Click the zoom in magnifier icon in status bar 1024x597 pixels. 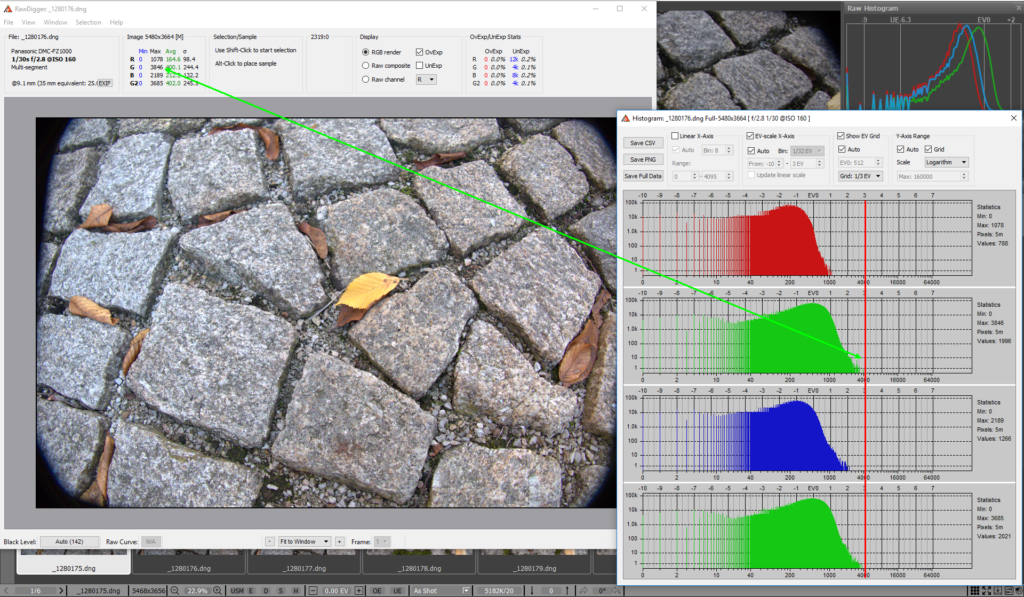pos(219,591)
